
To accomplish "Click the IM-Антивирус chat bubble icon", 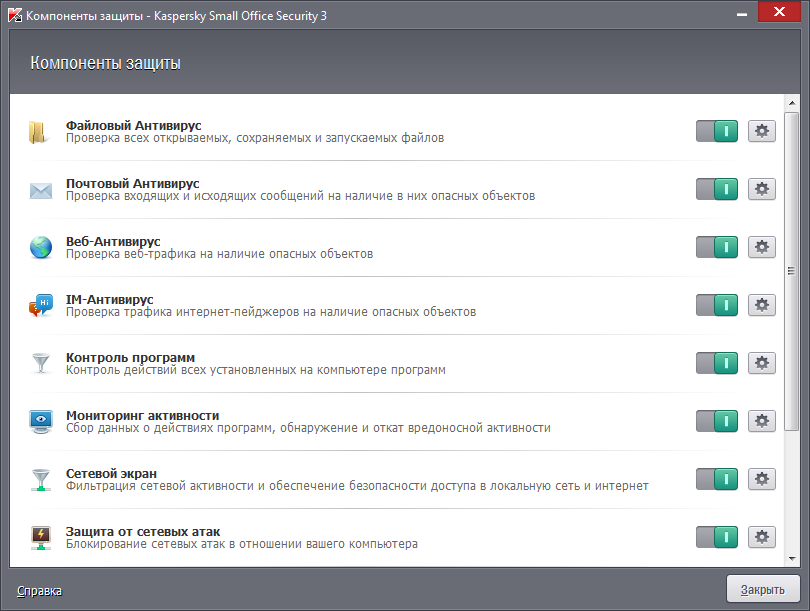I will [41, 305].
